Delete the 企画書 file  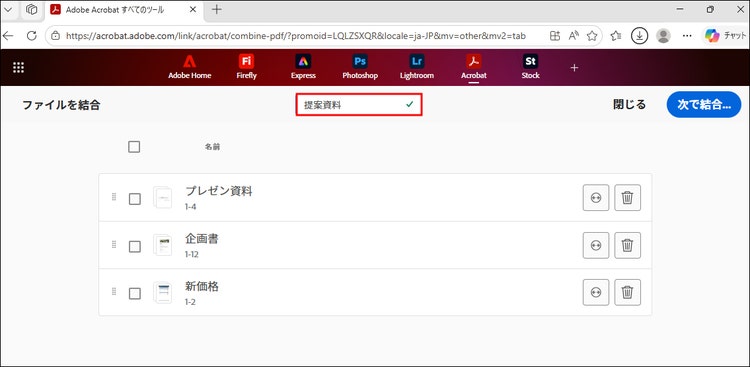[628, 245]
